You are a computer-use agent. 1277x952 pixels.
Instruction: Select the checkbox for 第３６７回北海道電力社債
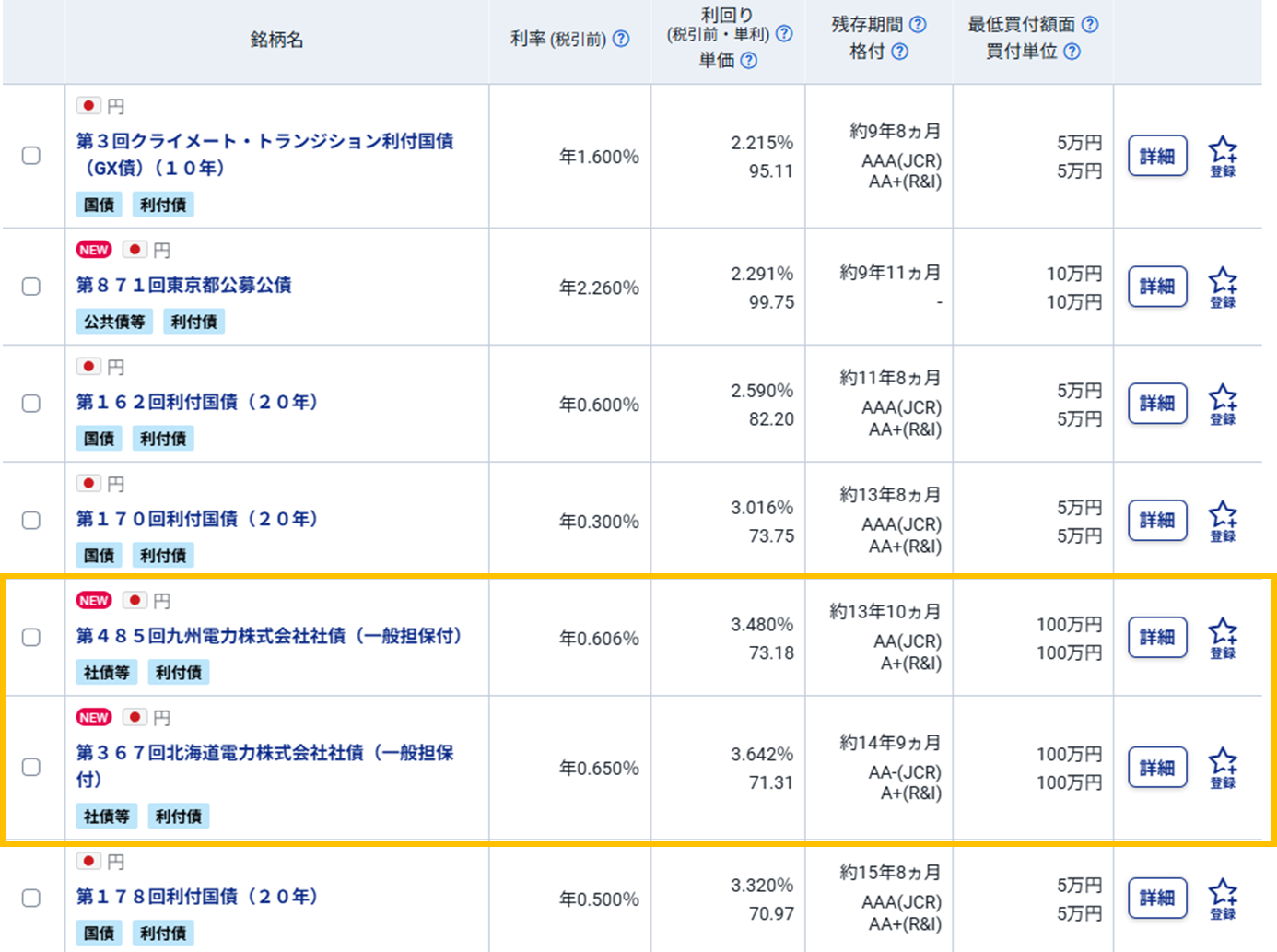coord(32,767)
